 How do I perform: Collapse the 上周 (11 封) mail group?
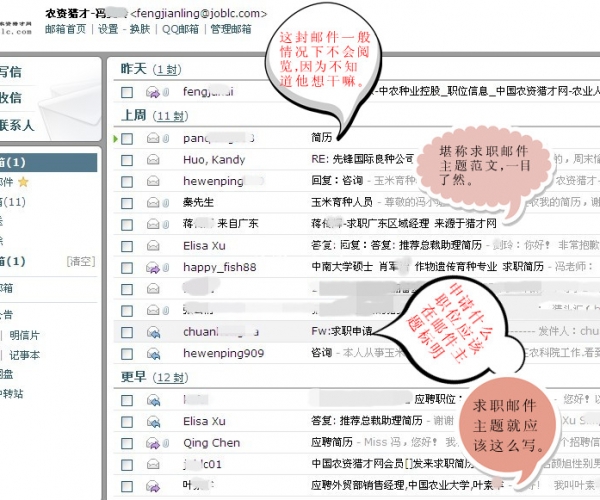[134, 116]
